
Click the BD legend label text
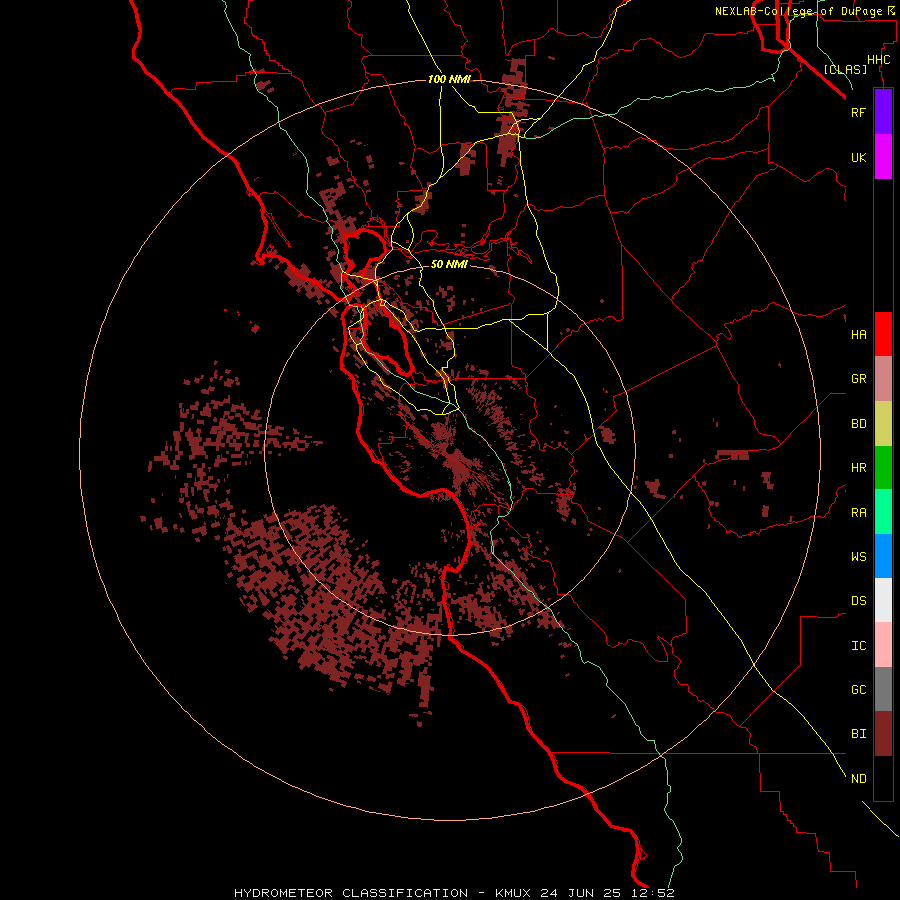[858, 424]
